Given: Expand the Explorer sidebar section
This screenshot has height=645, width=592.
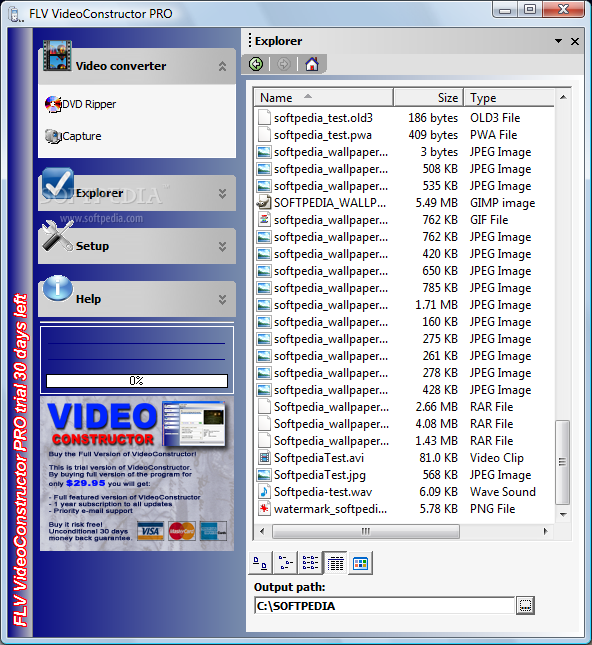Looking at the screenshot, I should click(x=222, y=193).
